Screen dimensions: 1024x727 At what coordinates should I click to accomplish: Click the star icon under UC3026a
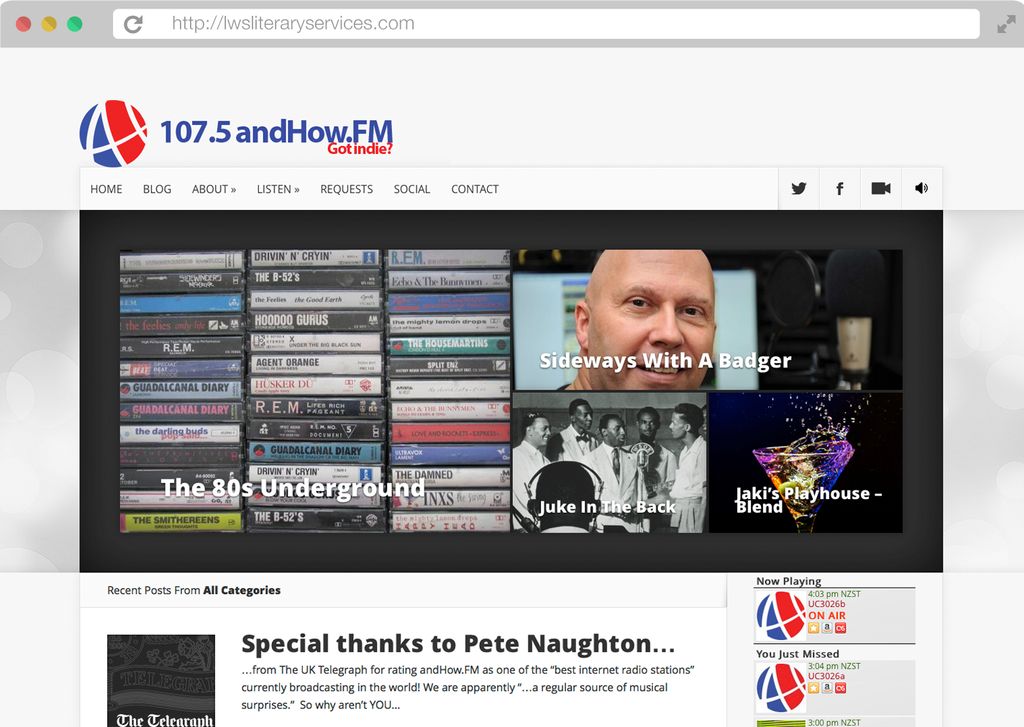click(814, 687)
